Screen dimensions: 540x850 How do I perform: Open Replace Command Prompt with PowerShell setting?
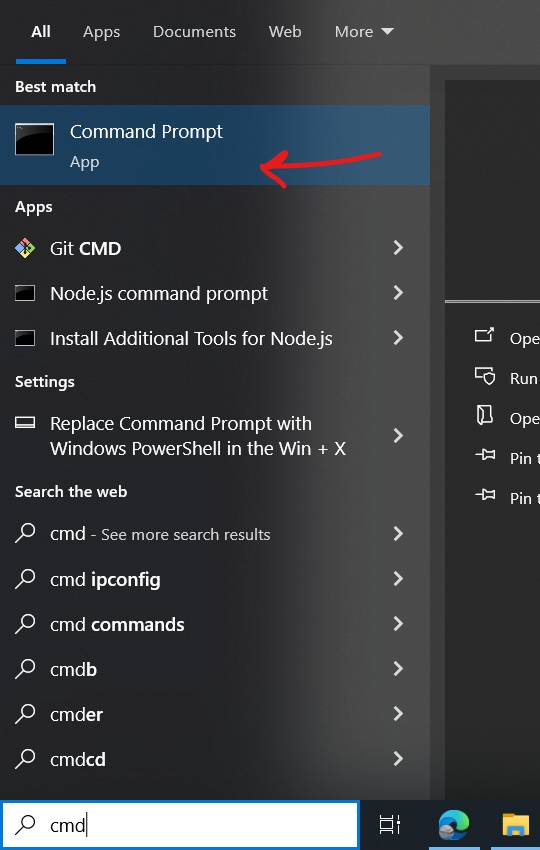(x=215, y=436)
